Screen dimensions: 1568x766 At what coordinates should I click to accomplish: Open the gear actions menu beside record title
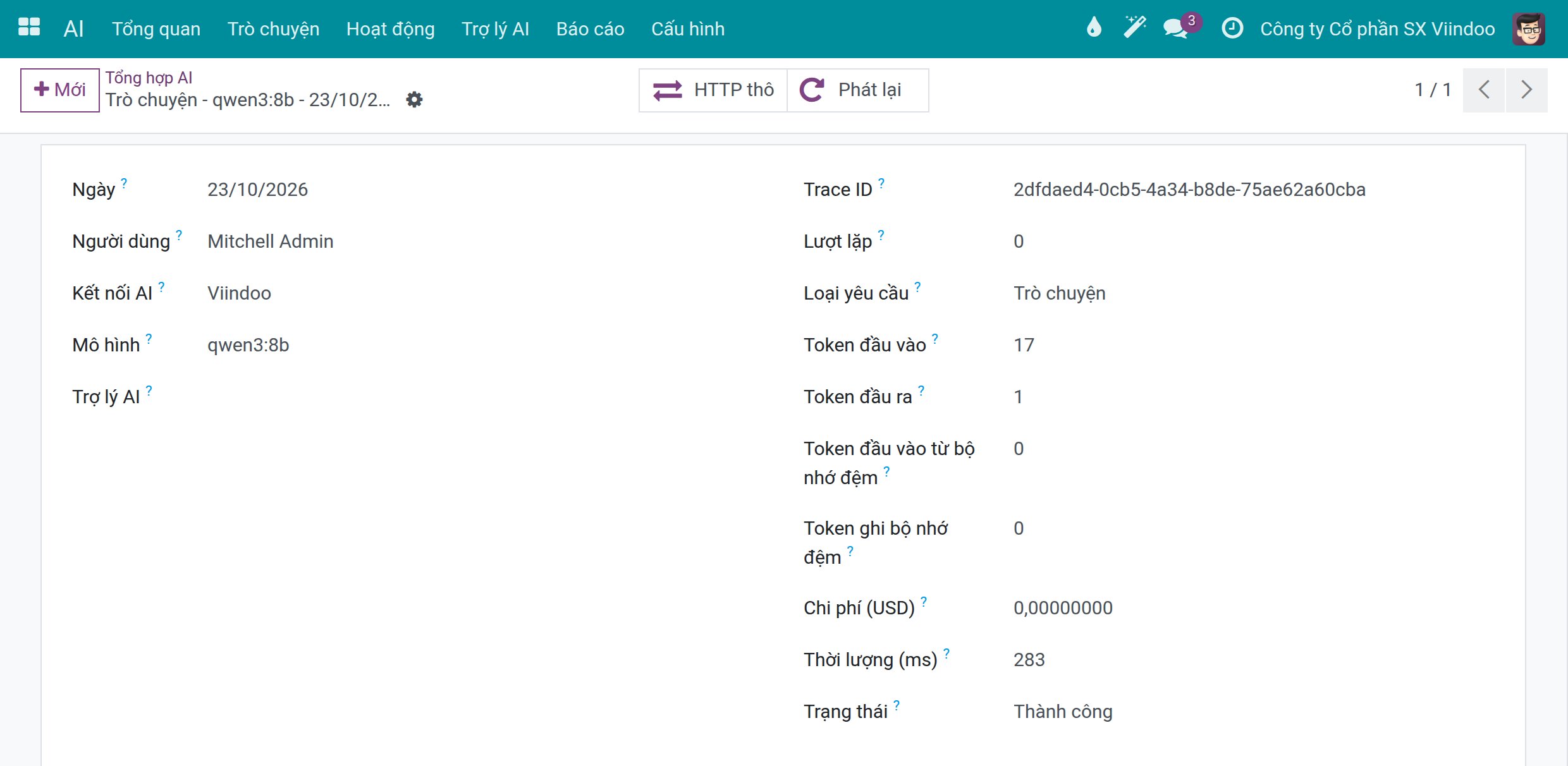(x=414, y=100)
